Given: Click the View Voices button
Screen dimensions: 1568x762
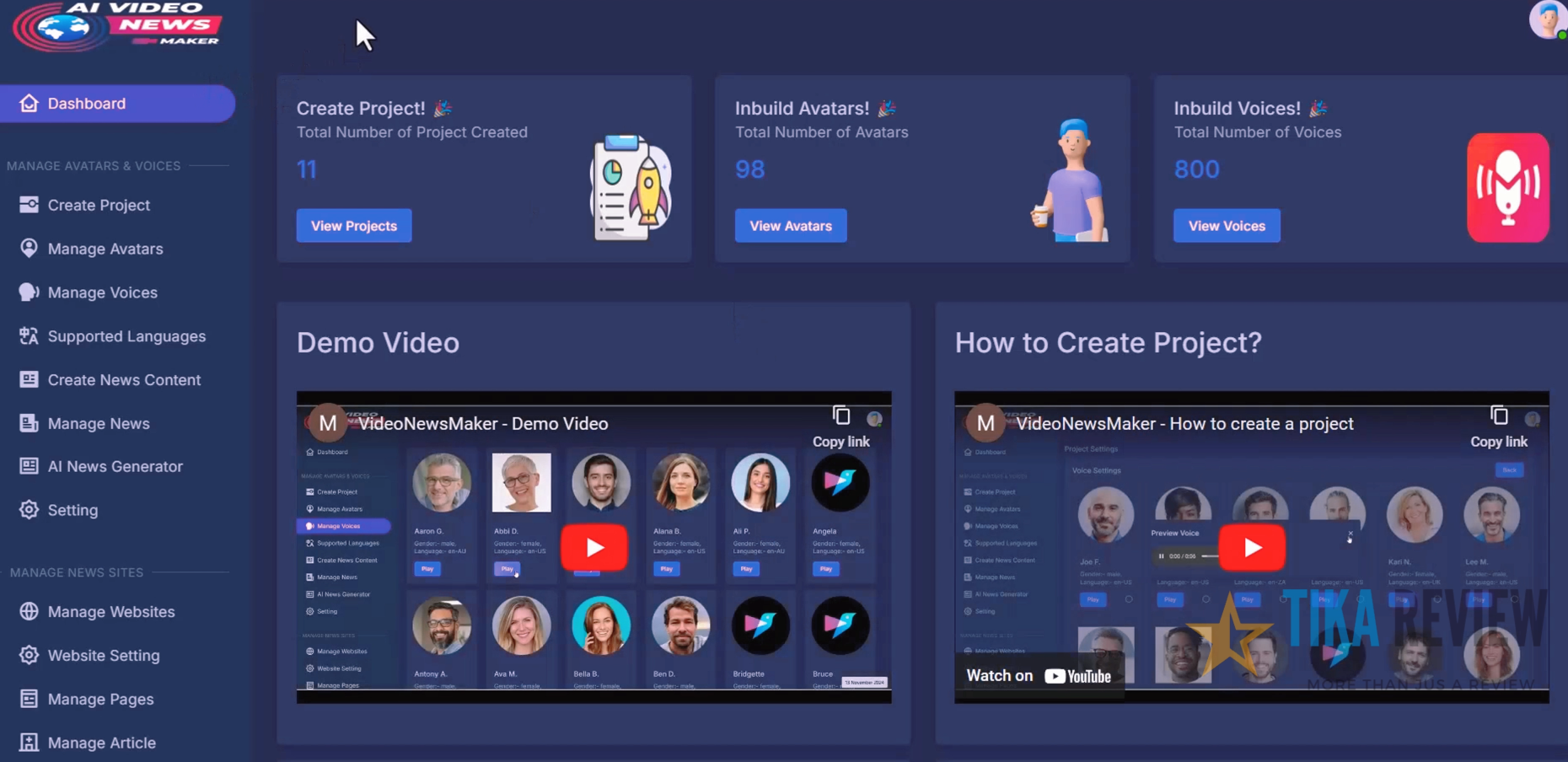Looking at the screenshot, I should pyautogui.click(x=1227, y=225).
